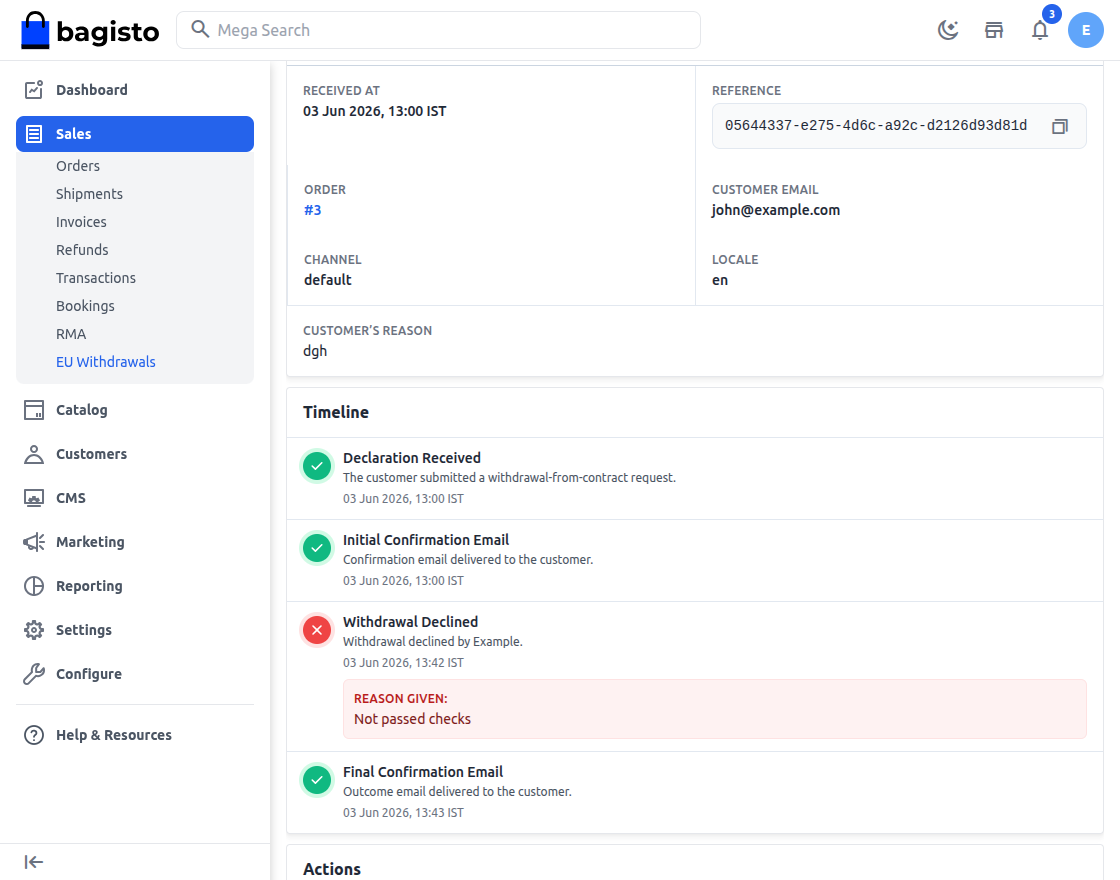Copy the reference ID
This screenshot has height=880, width=1120.
coord(1059,126)
